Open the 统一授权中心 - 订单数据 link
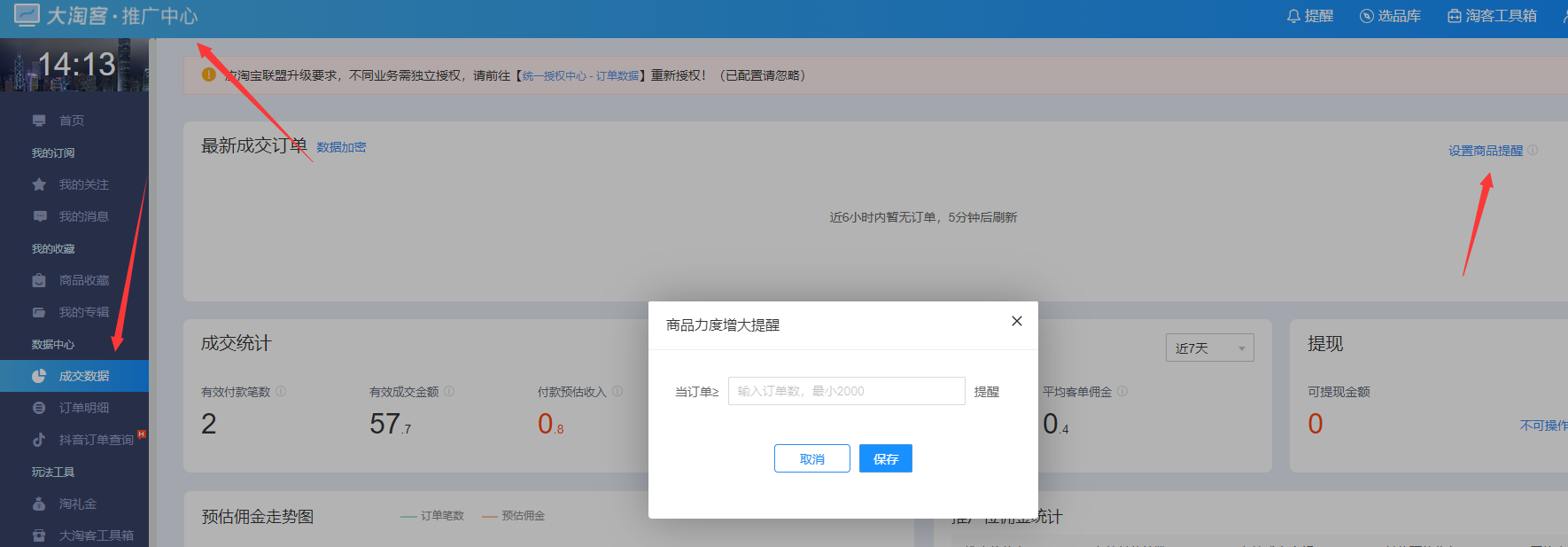This screenshot has height=547, width=1568. click(580, 76)
